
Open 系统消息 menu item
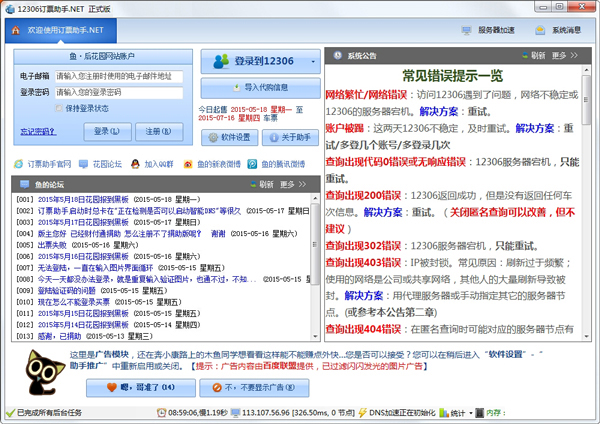pyautogui.click(x=558, y=30)
